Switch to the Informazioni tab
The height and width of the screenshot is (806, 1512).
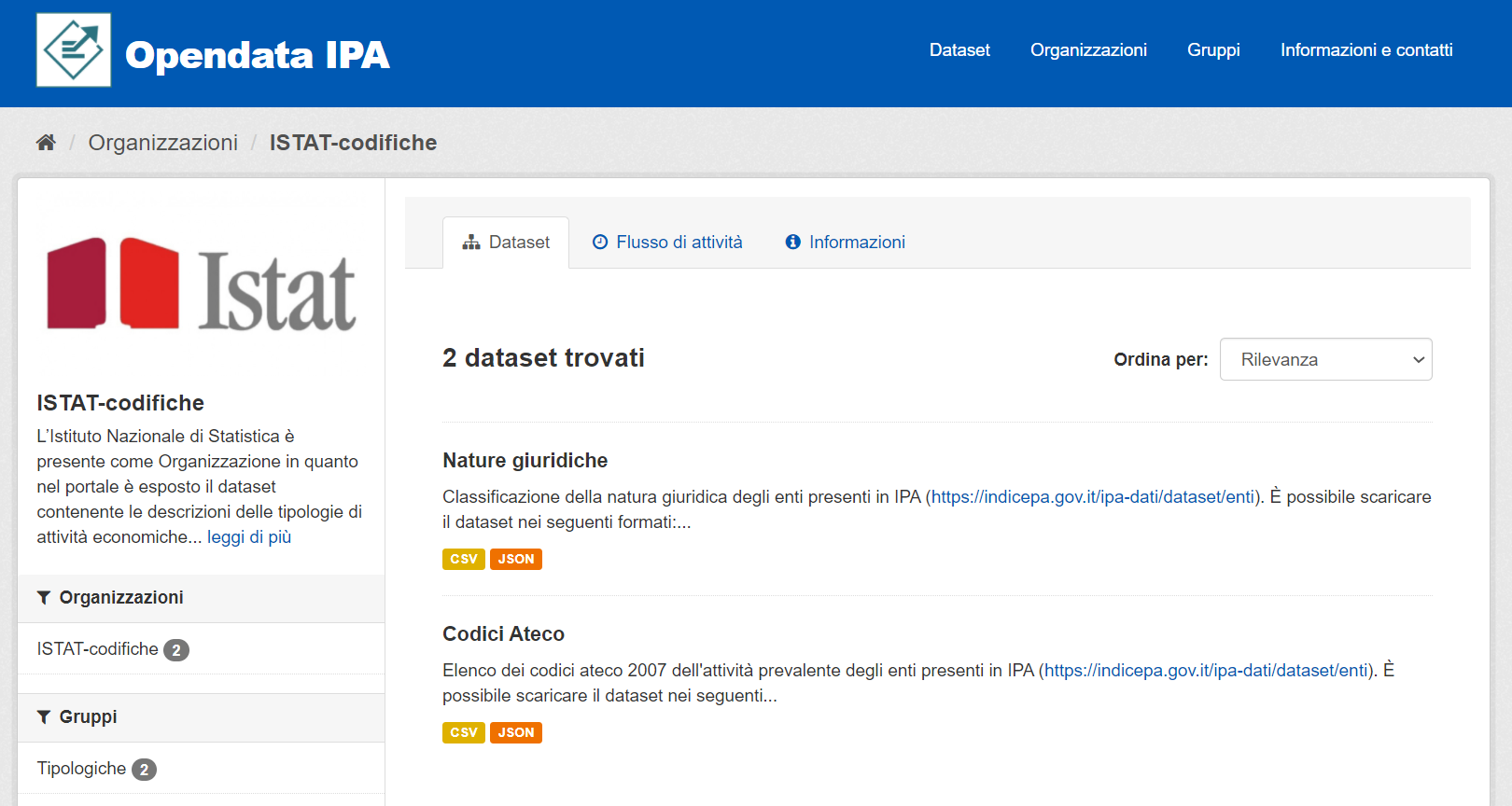coord(846,243)
